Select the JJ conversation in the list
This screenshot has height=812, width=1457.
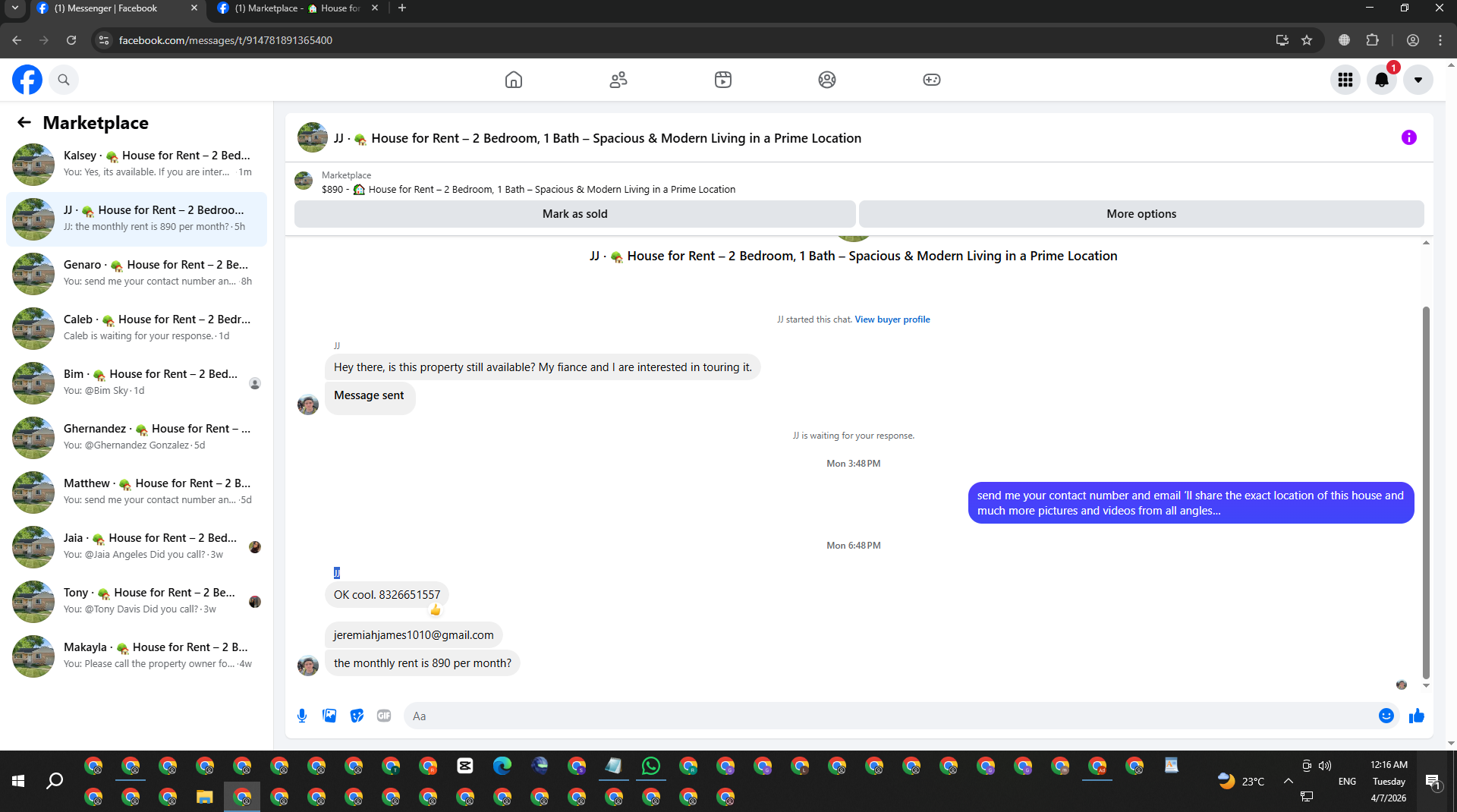[x=137, y=219]
